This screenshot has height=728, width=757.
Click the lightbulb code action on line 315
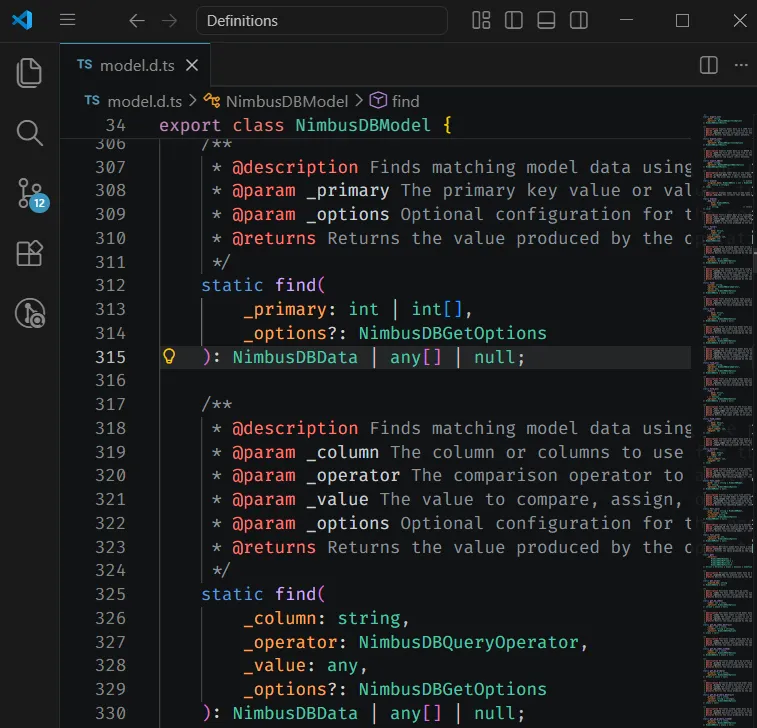169,356
